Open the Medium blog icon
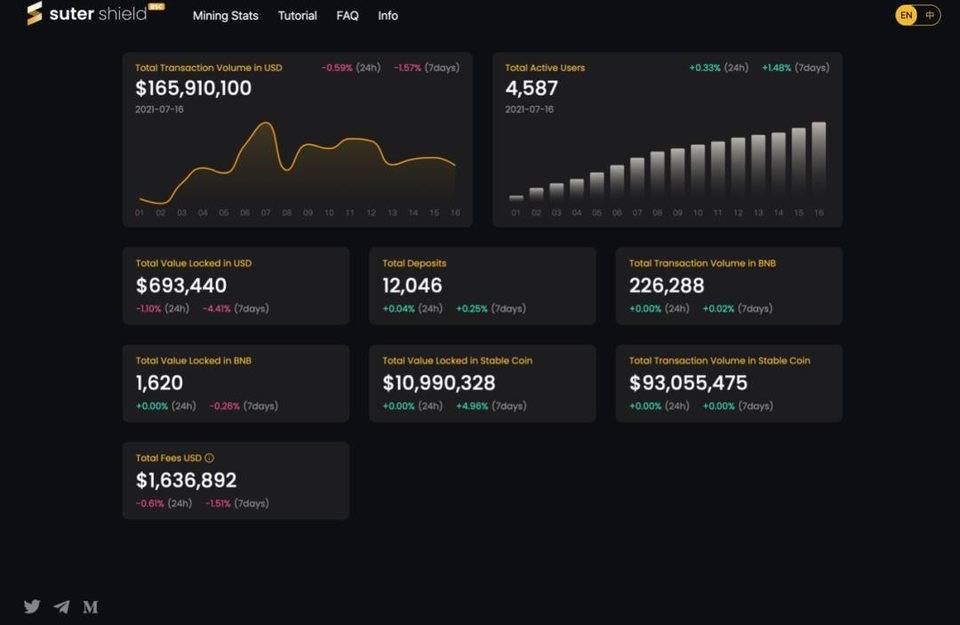960x625 pixels. tap(90, 606)
